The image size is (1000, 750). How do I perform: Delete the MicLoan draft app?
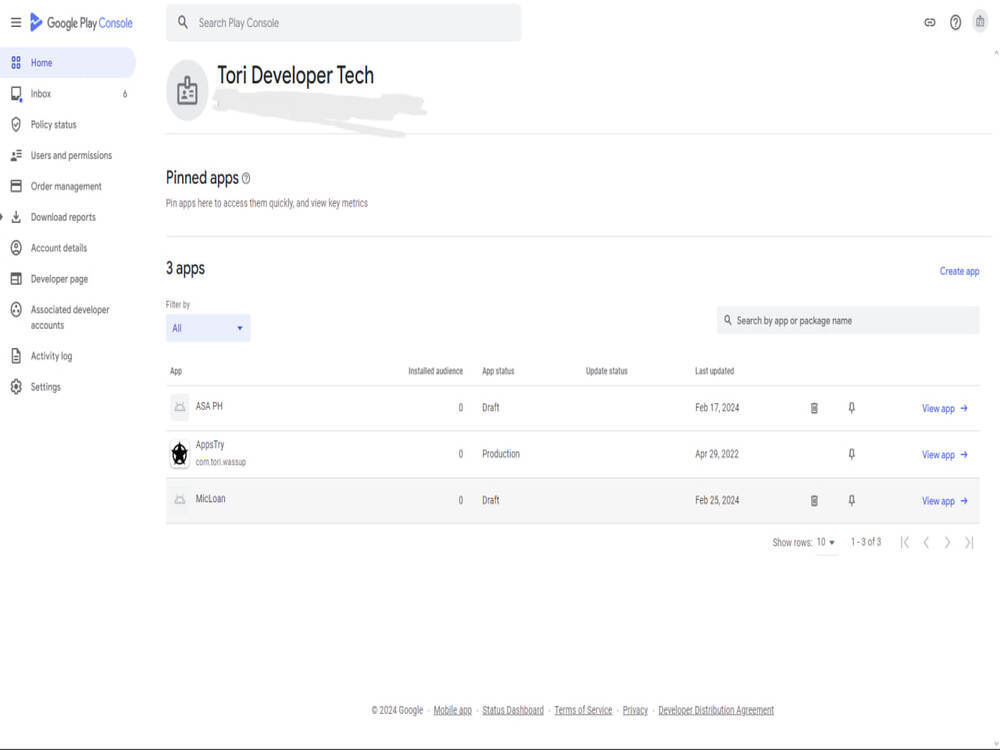[815, 500]
